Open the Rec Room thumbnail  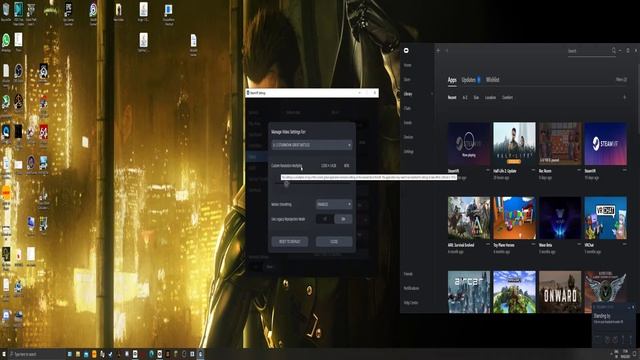560,144
